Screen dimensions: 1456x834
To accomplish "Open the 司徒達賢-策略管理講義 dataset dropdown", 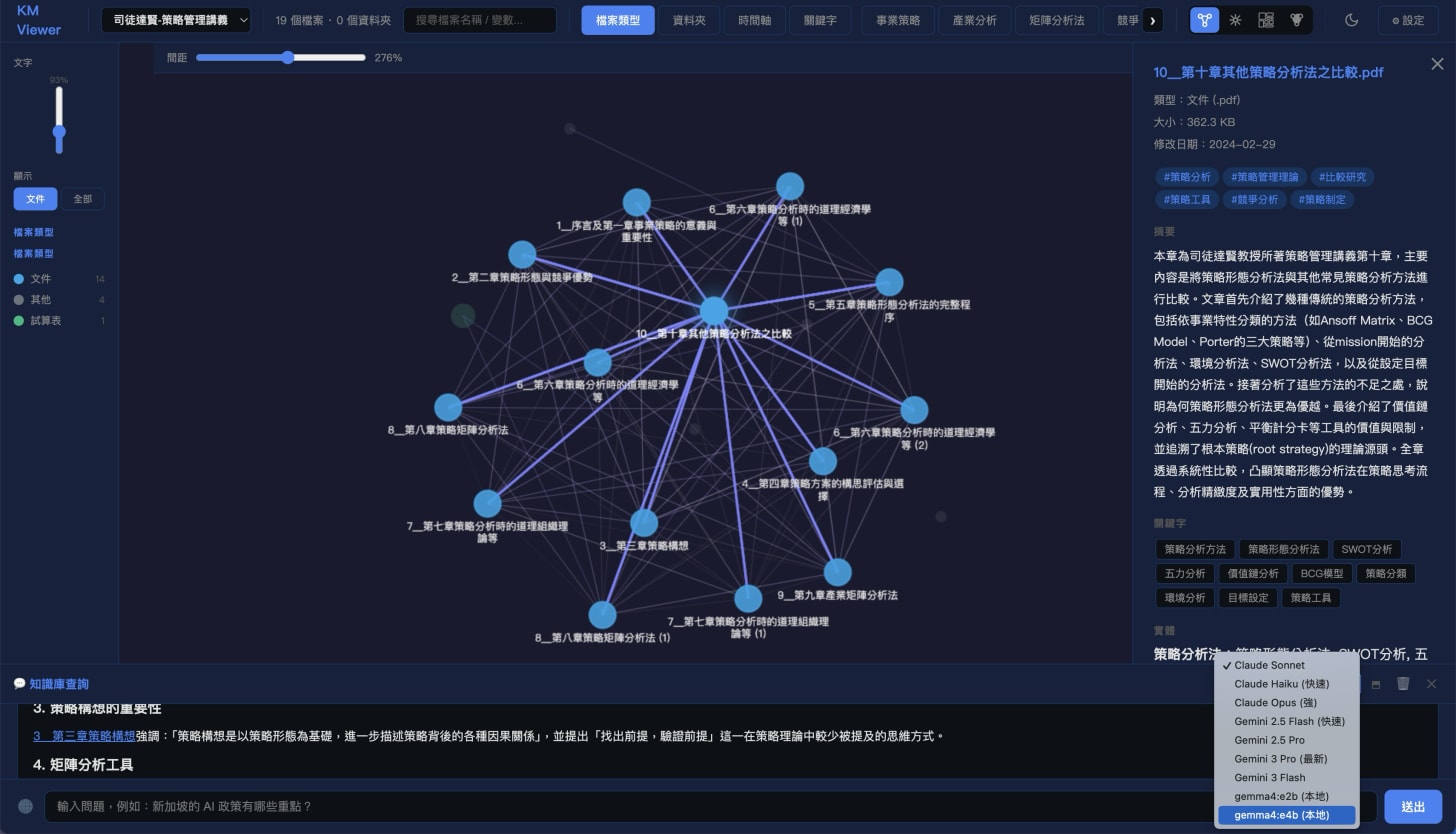I will (176, 20).
